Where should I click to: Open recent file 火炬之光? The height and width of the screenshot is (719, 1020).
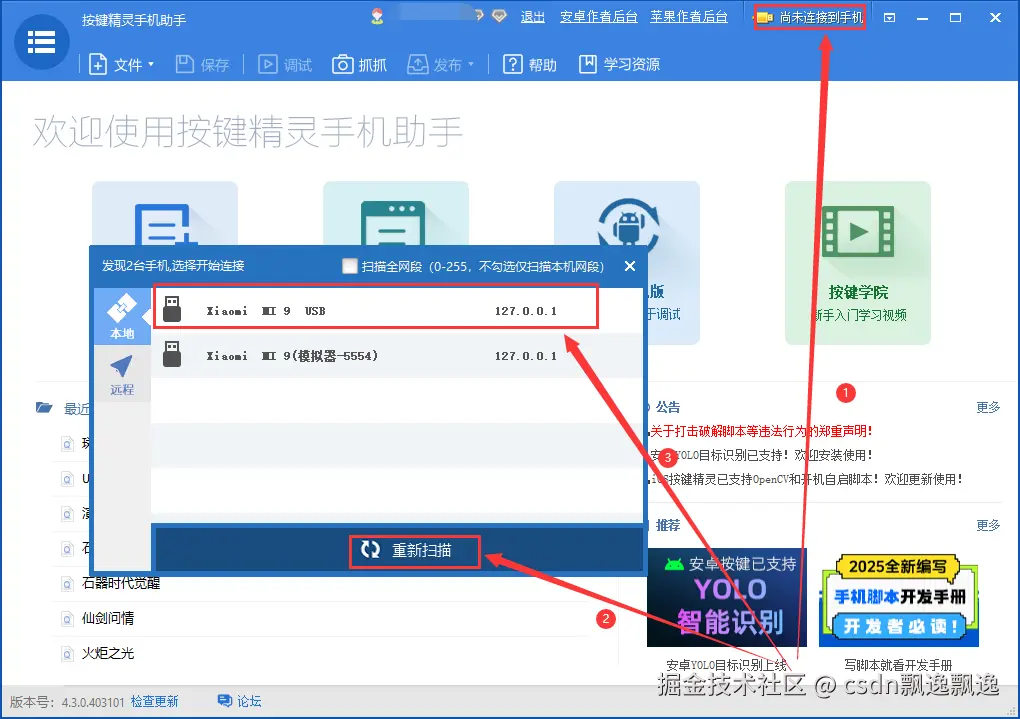point(108,653)
